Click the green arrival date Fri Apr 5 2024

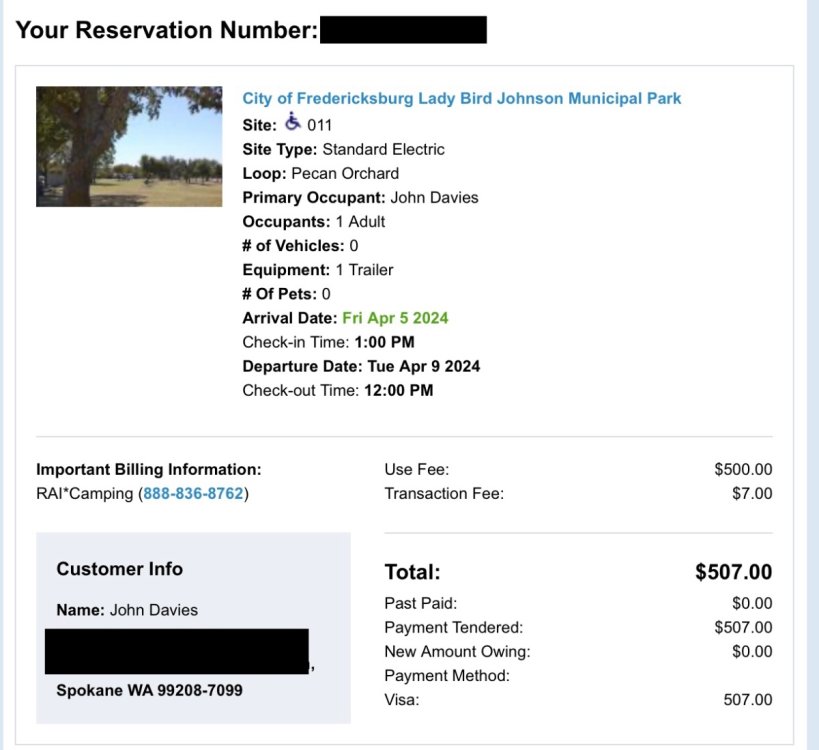395,318
